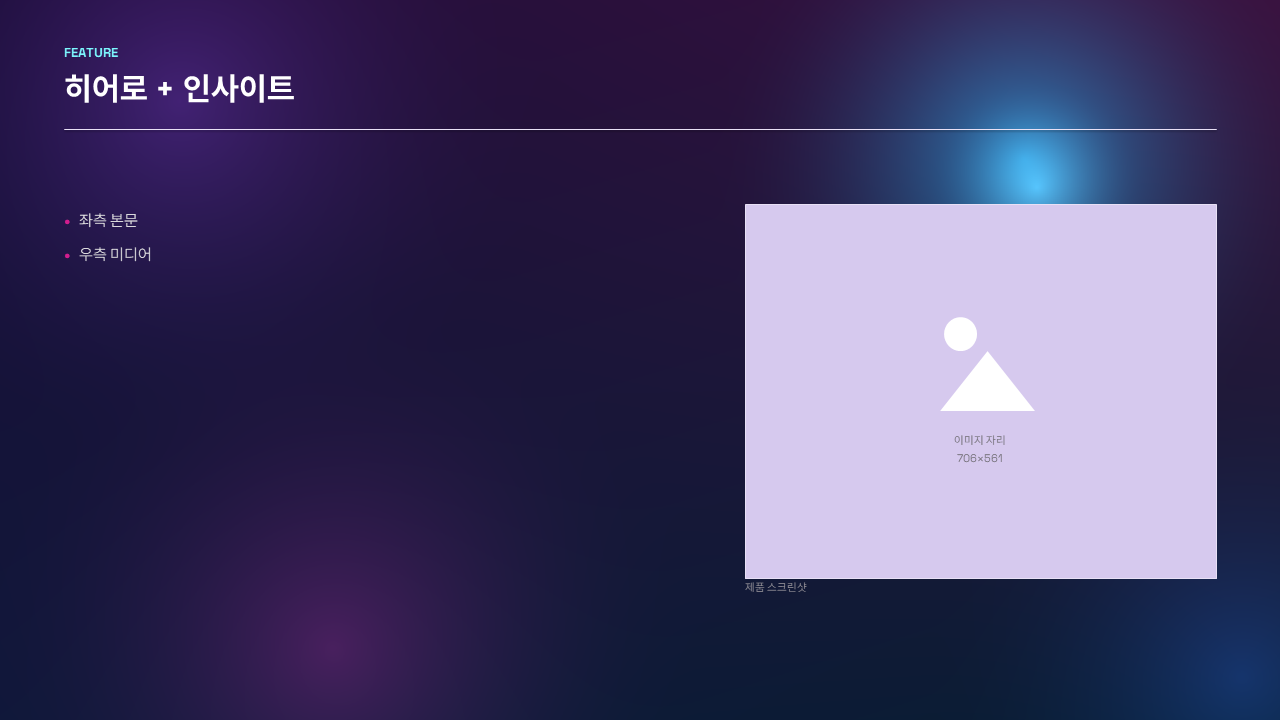Select the image placeholder icon
This screenshot has height=720, width=1280.
tap(987, 364)
